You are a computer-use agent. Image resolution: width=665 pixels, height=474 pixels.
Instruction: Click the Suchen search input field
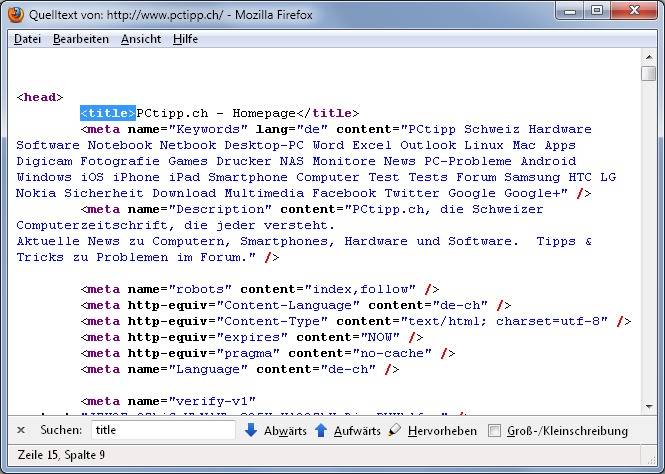162,430
